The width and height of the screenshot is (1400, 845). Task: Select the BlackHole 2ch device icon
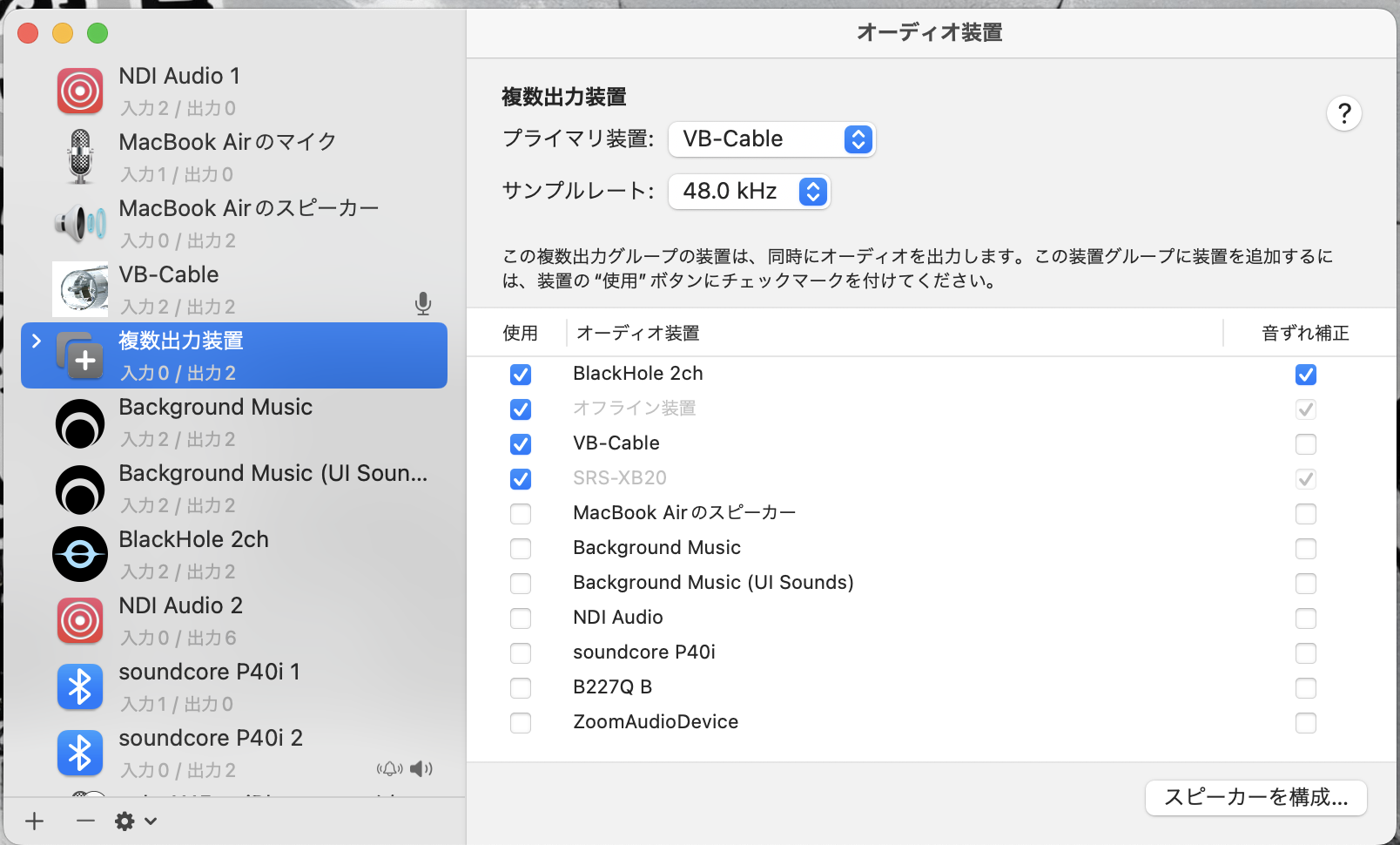click(79, 554)
